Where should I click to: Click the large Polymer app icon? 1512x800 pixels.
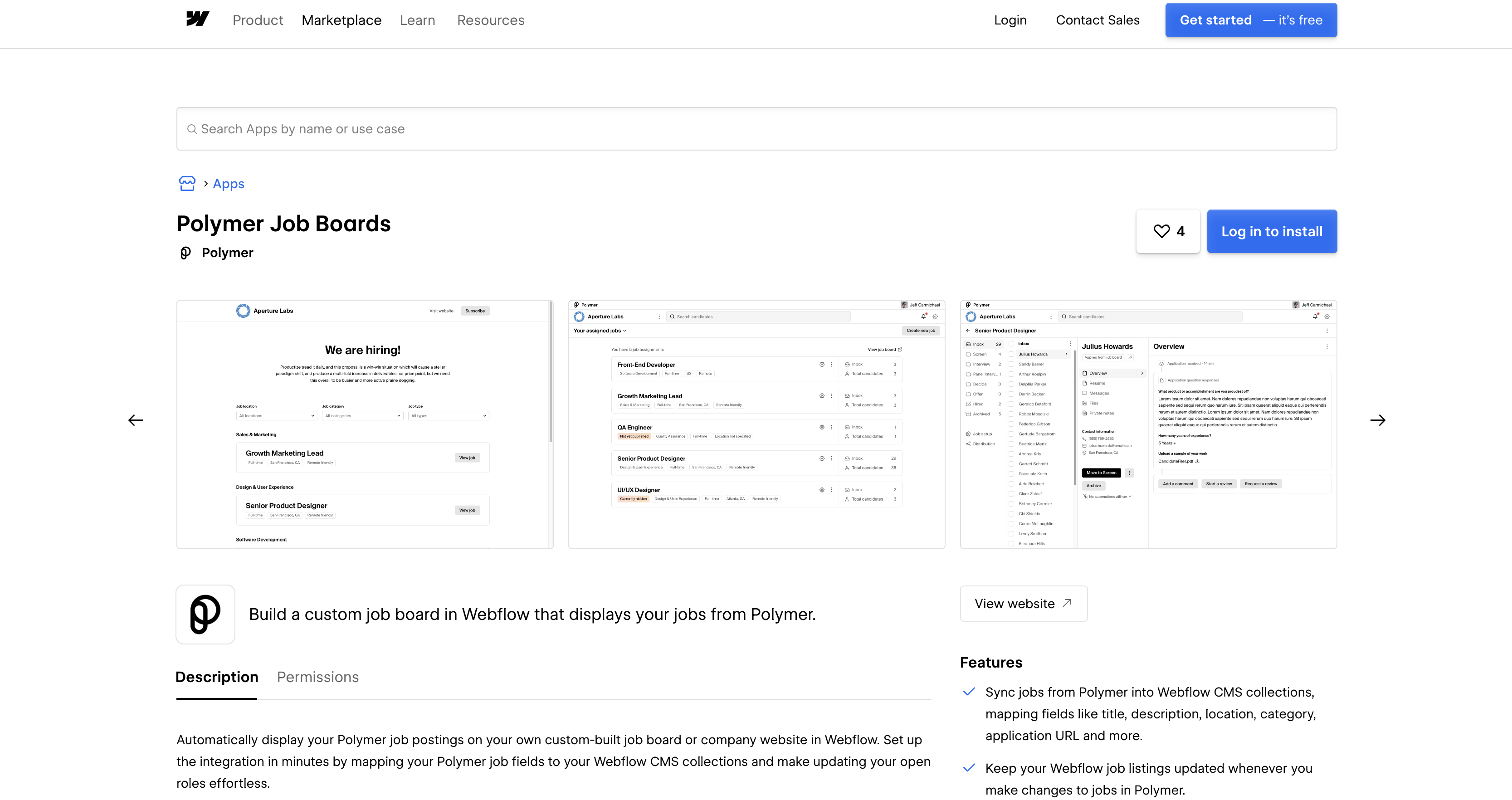click(205, 614)
